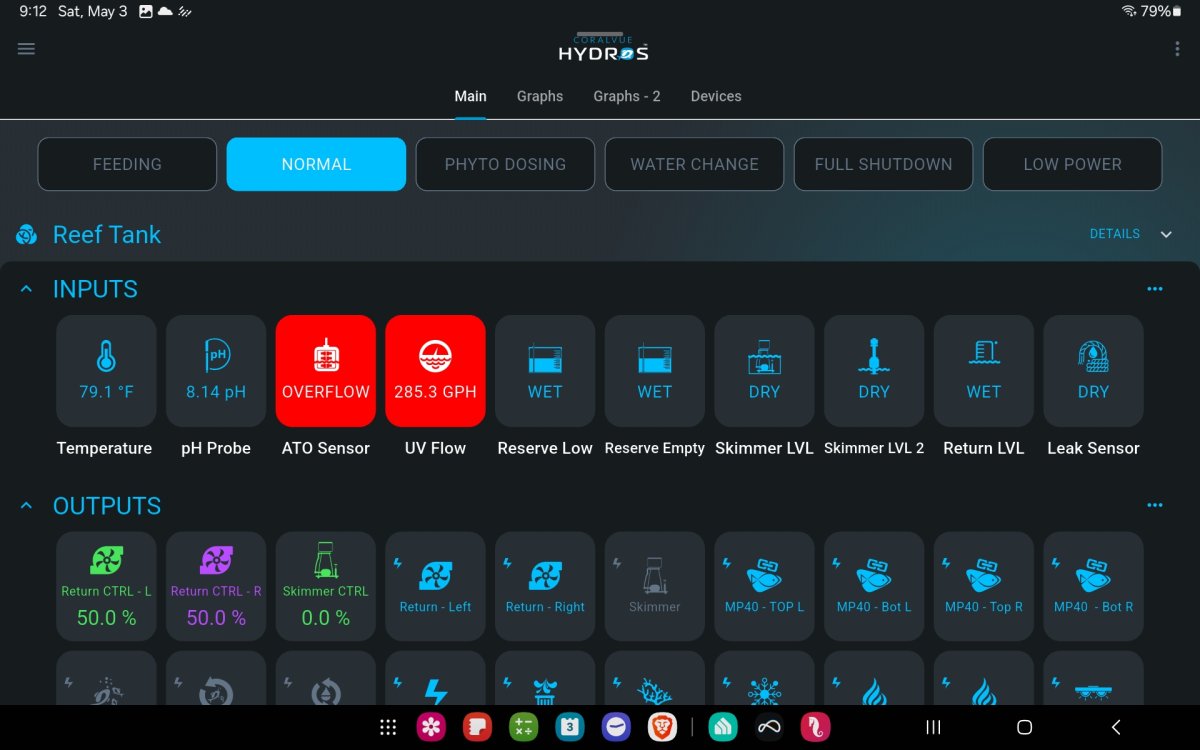1200x750 pixels.
Task: Open the pH Probe tile
Action: (216, 371)
